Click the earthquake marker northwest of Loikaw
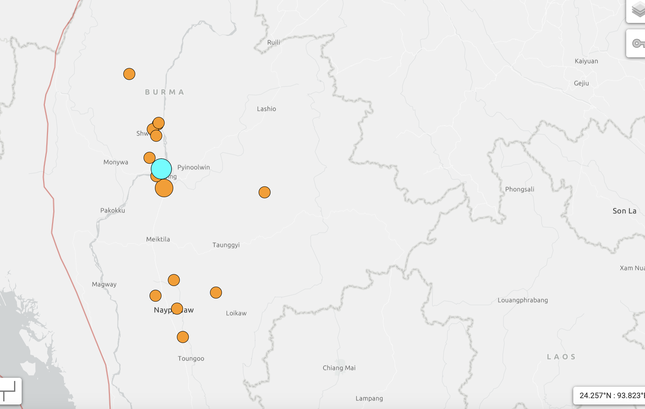The width and height of the screenshot is (645, 409). (x=215, y=292)
